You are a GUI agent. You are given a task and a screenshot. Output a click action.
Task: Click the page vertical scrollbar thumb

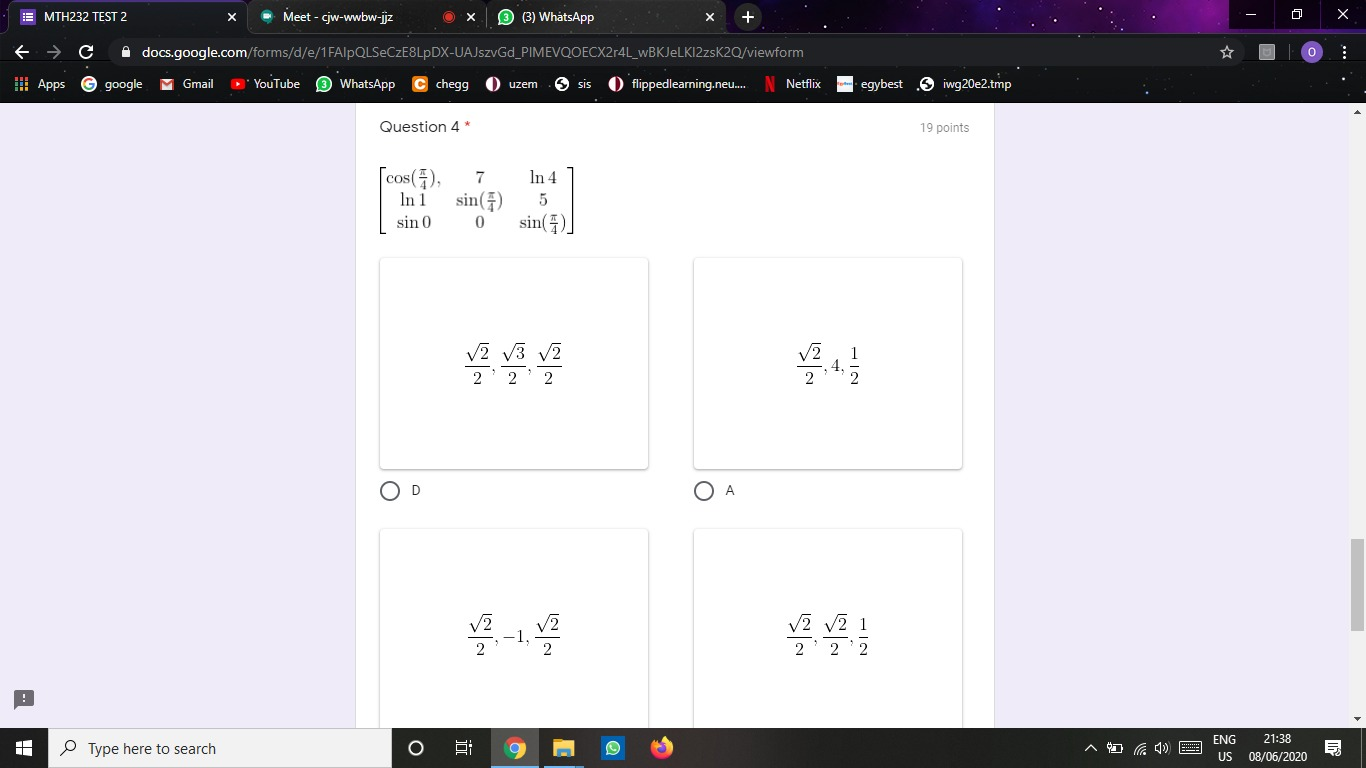click(x=1357, y=585)
